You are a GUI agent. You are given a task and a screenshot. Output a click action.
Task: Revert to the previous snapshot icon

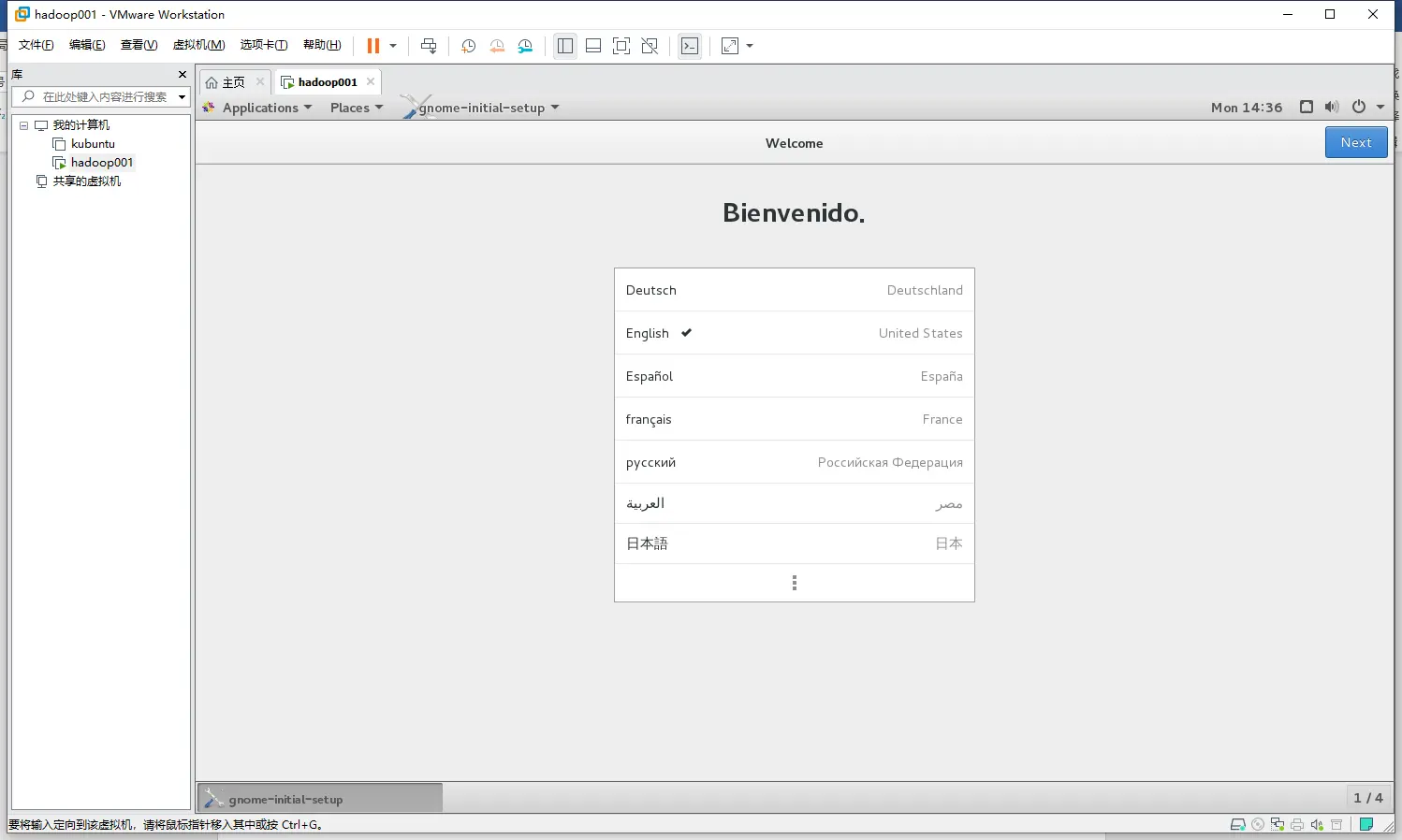click(497, 46)
